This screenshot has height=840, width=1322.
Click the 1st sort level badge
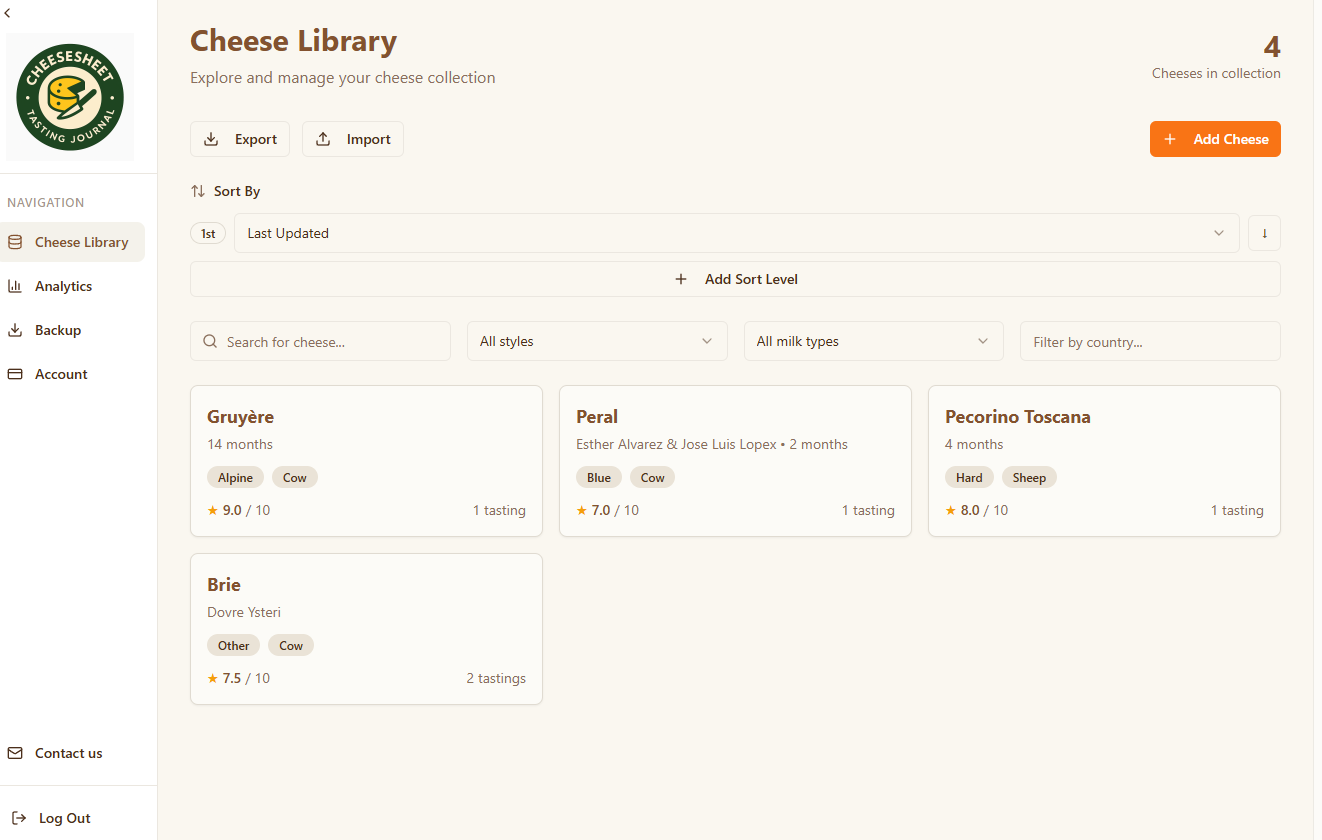208,233
